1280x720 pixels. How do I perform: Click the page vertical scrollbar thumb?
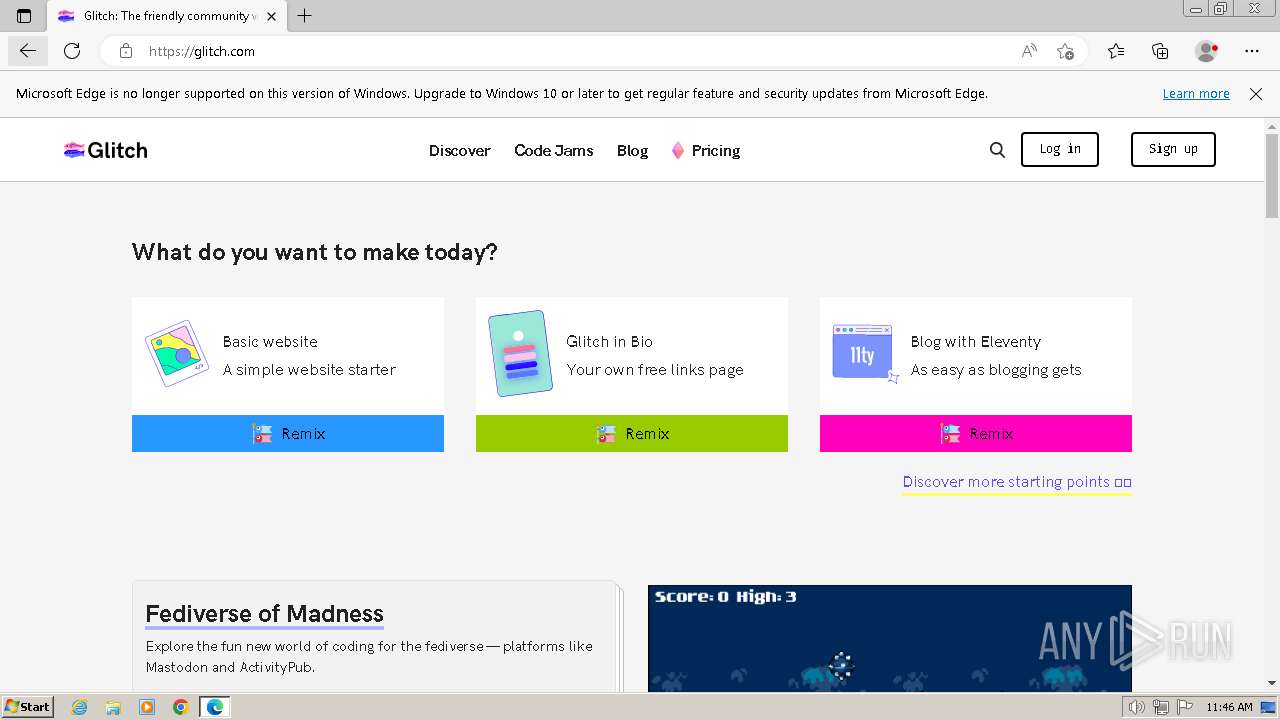[1272, 175]
